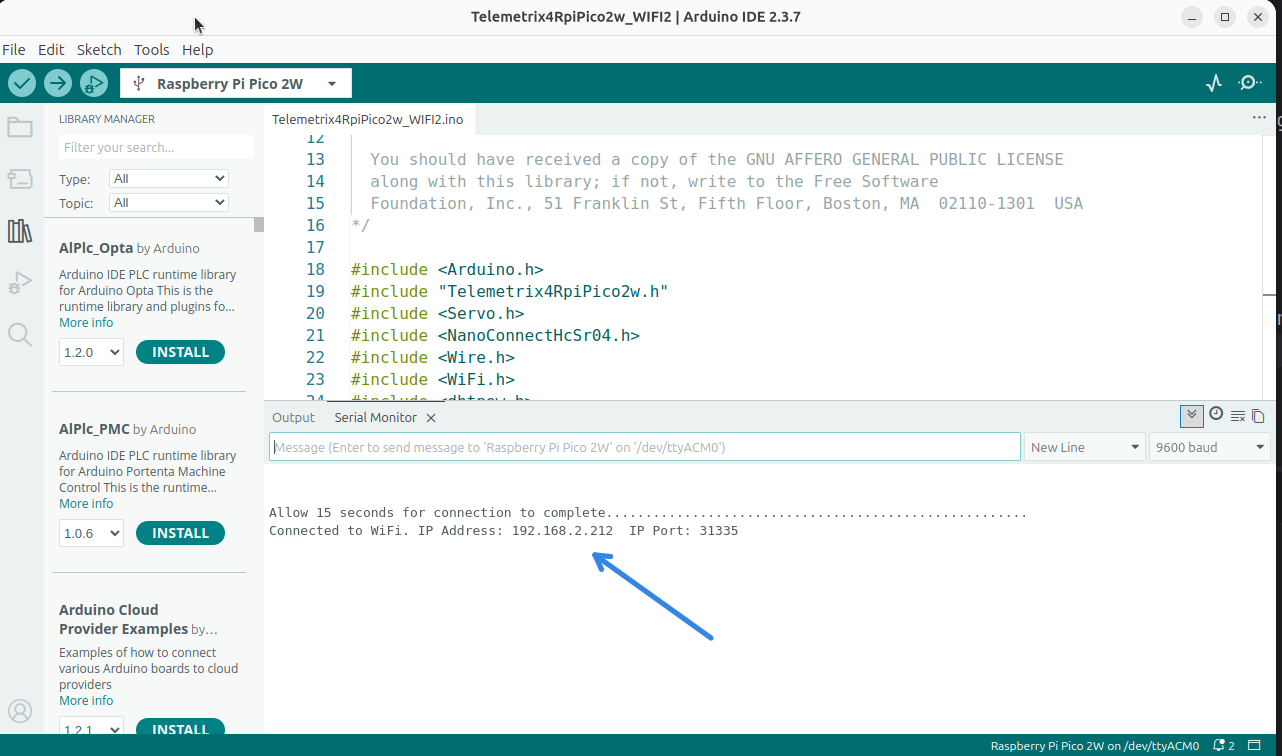
Task: Click the serial message input field
Action: tap(644, 447)
